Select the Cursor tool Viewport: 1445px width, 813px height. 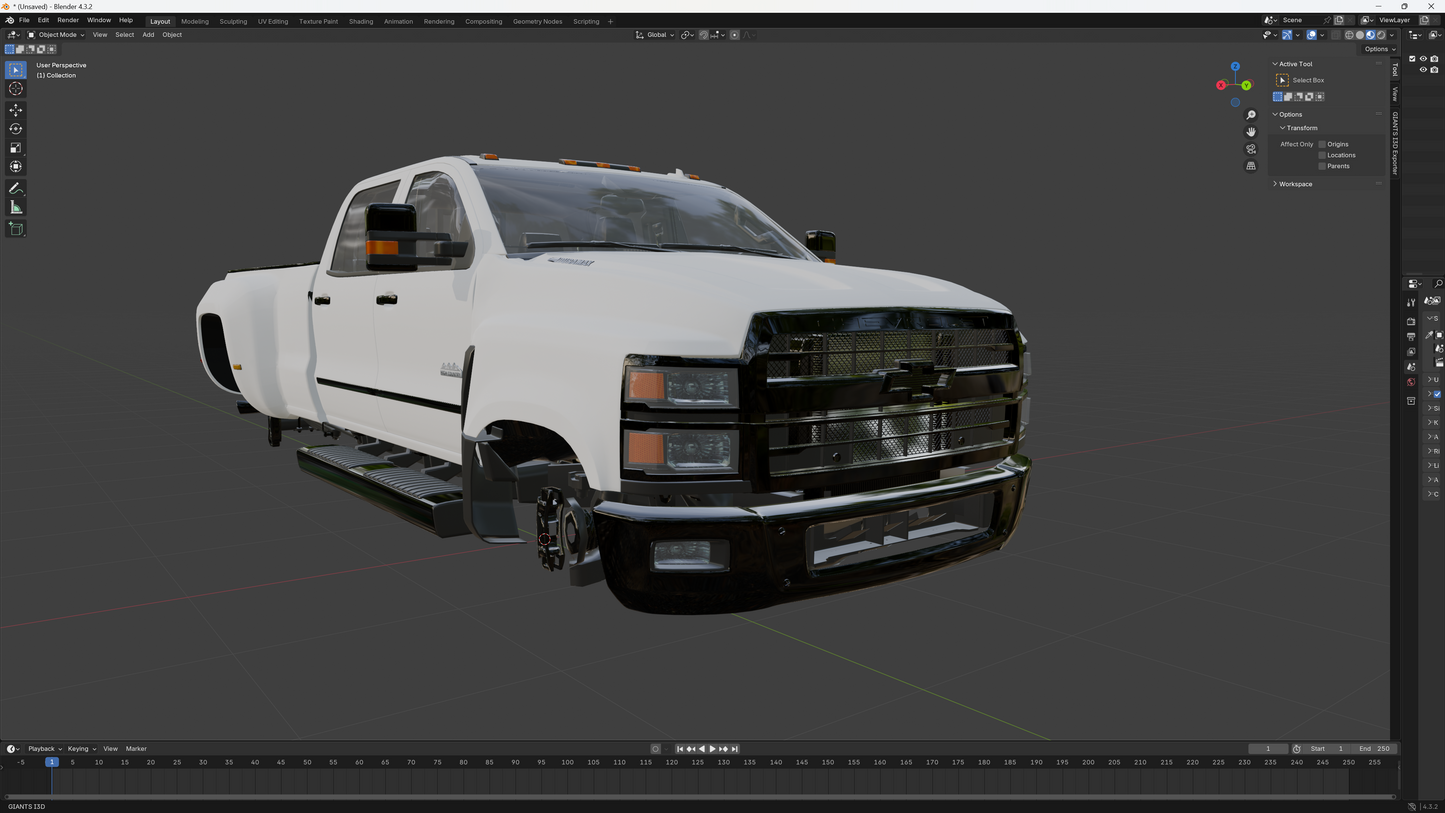16,89
